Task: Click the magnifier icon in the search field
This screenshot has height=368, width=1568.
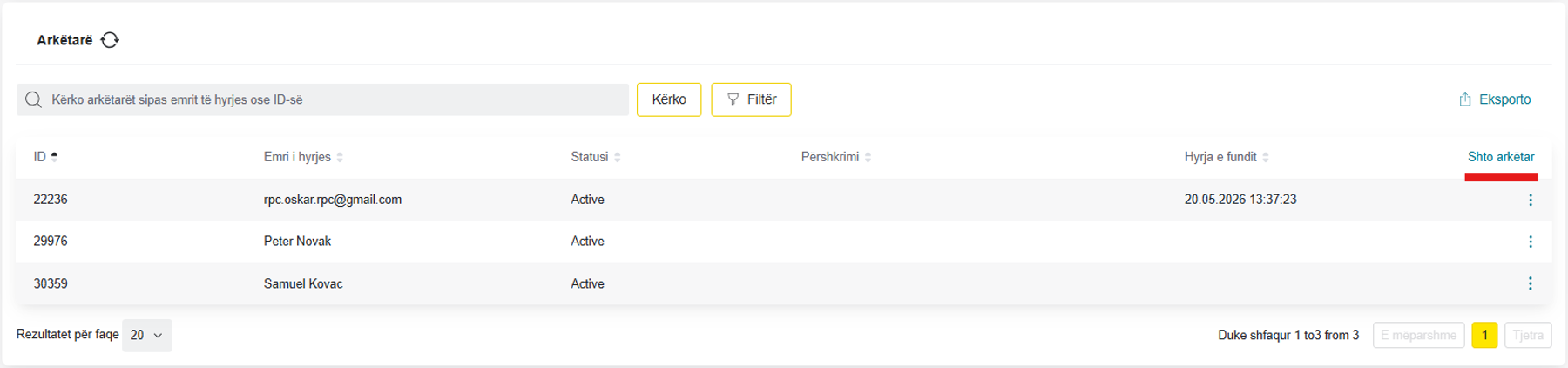Action: [33, 99]
